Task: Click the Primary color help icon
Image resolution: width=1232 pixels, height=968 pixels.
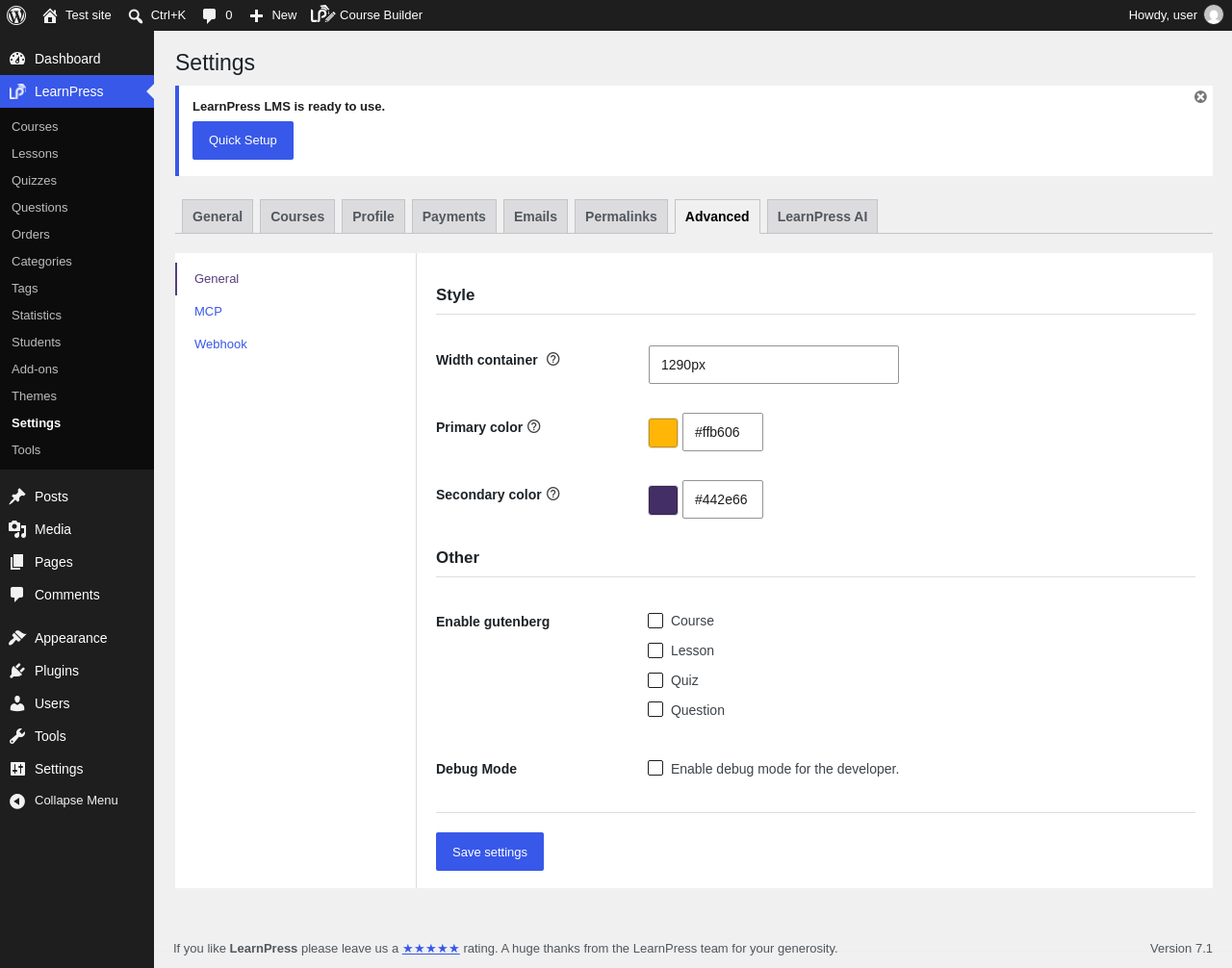Action: coord(534,426)
